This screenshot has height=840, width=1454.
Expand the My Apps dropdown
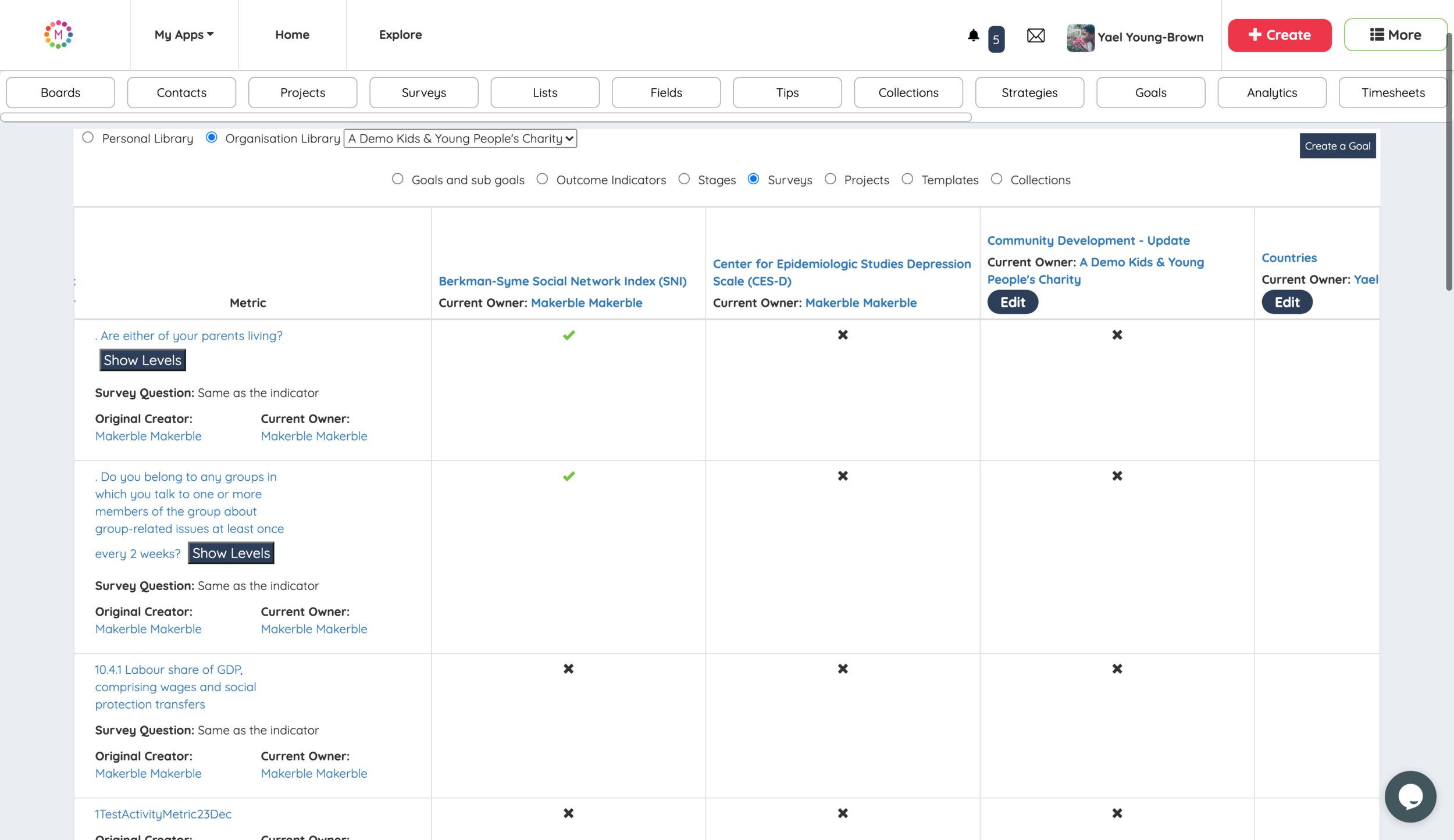(184, 35)
